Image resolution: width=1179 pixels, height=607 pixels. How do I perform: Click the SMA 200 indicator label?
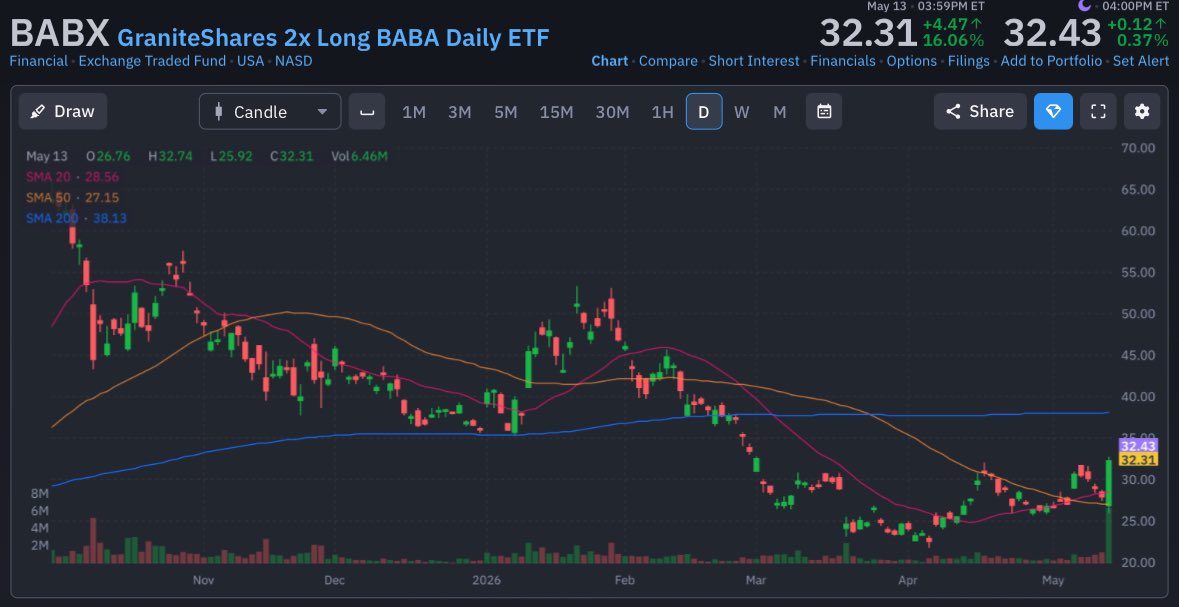[x=54, y=218]
